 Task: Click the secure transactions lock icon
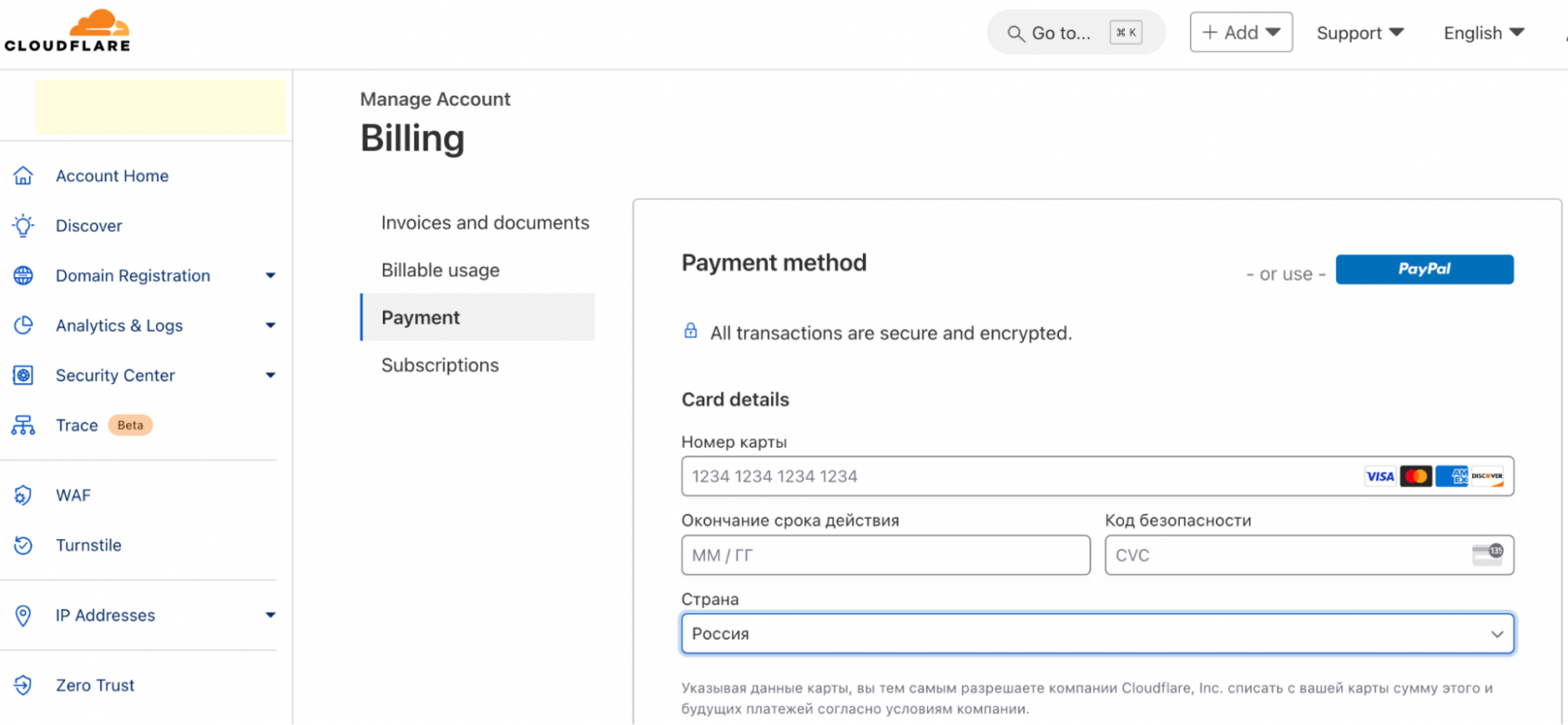690,331
